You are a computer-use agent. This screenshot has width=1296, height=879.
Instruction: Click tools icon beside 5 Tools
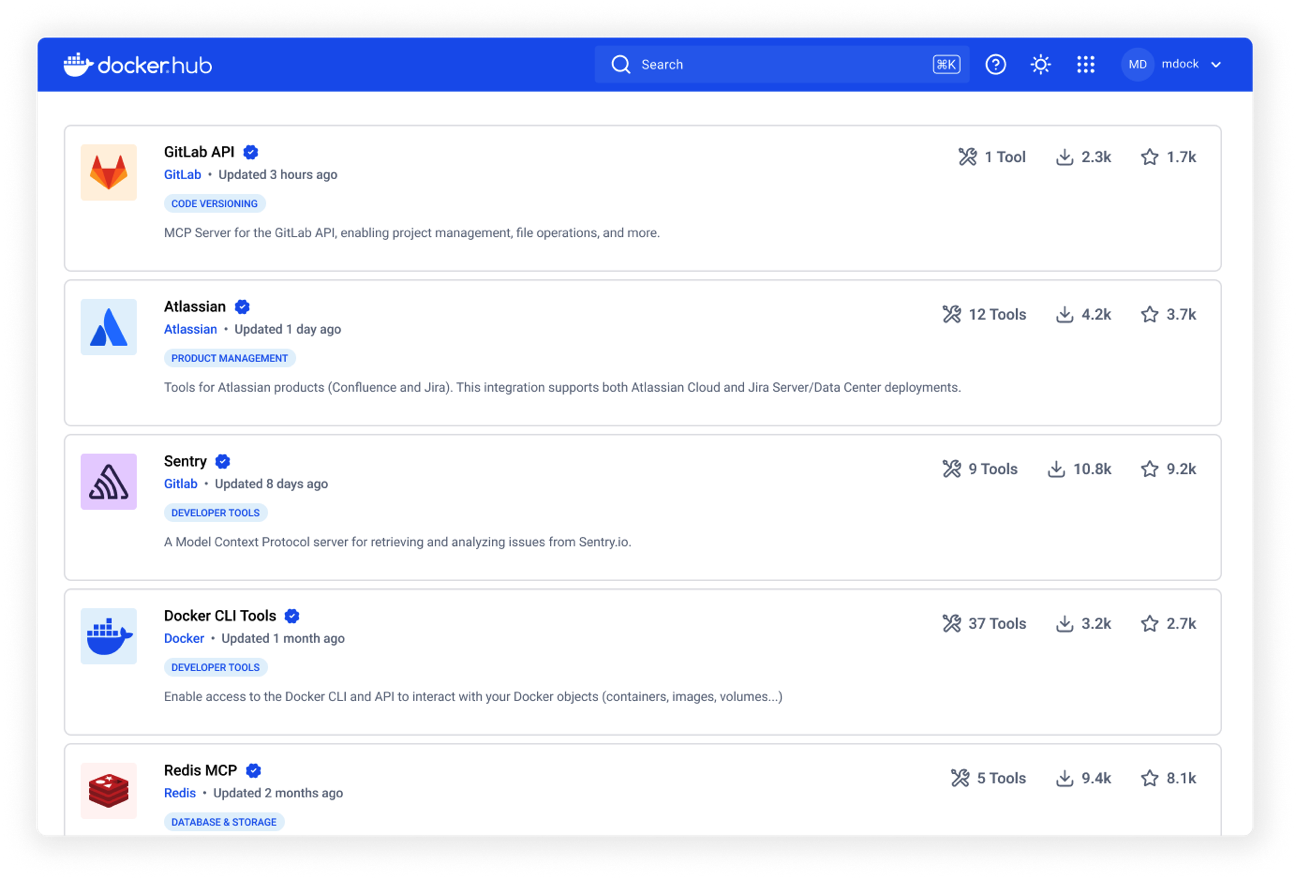click(960, 778)
